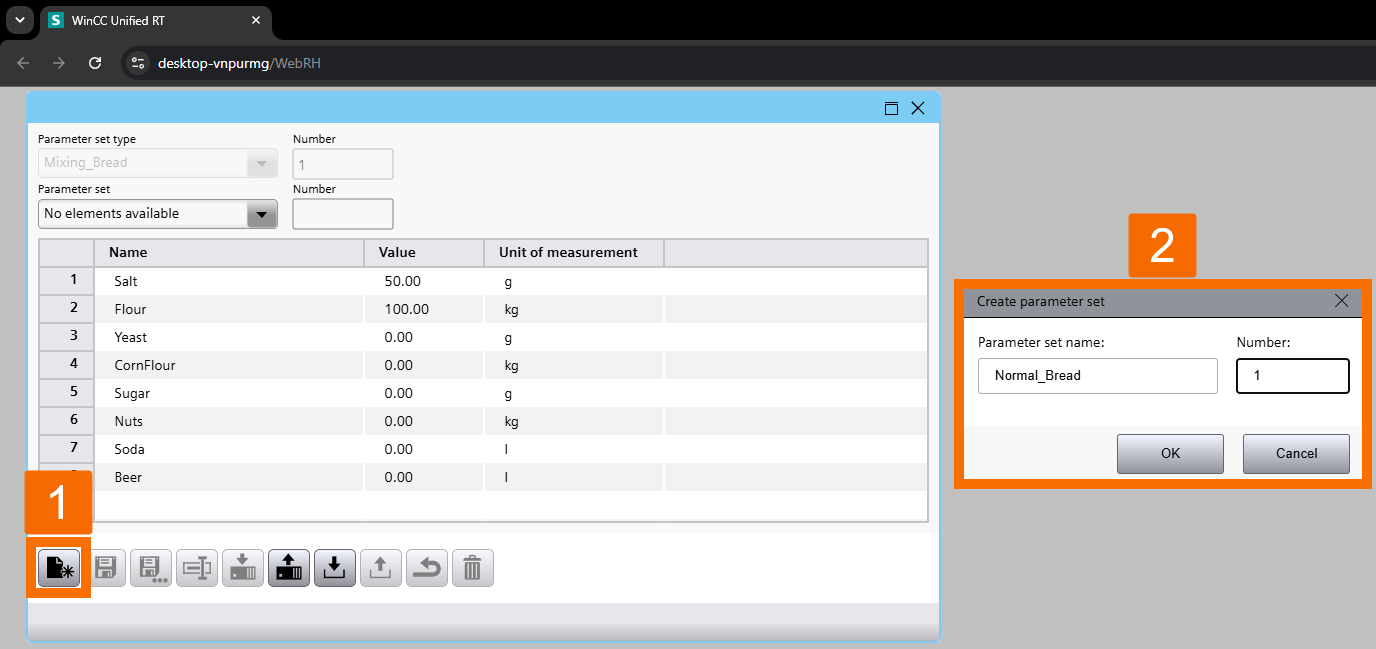Select the Sugar row name

pos(132,394)
